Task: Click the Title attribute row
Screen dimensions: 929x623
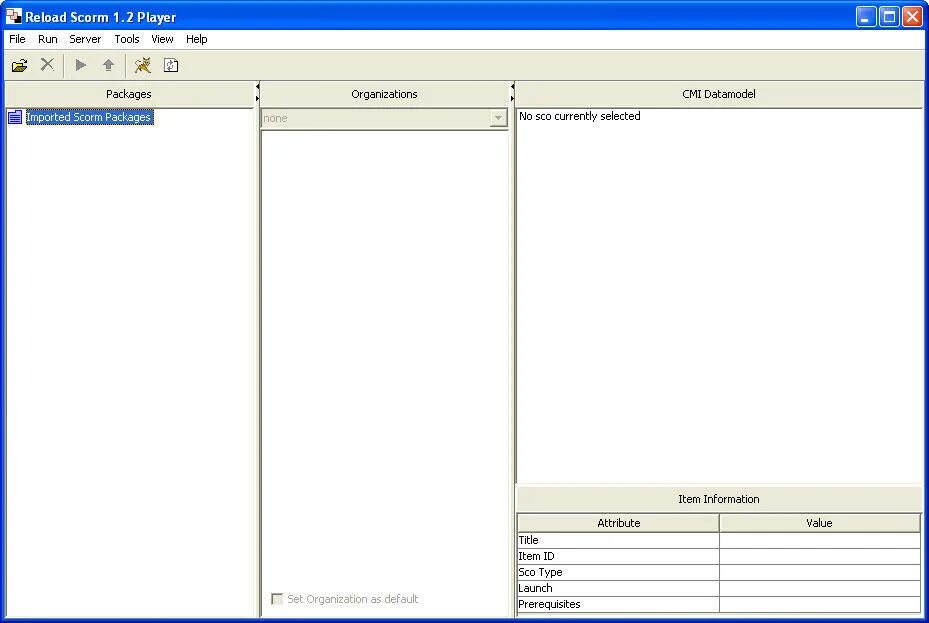Action: tap(719, 540)
